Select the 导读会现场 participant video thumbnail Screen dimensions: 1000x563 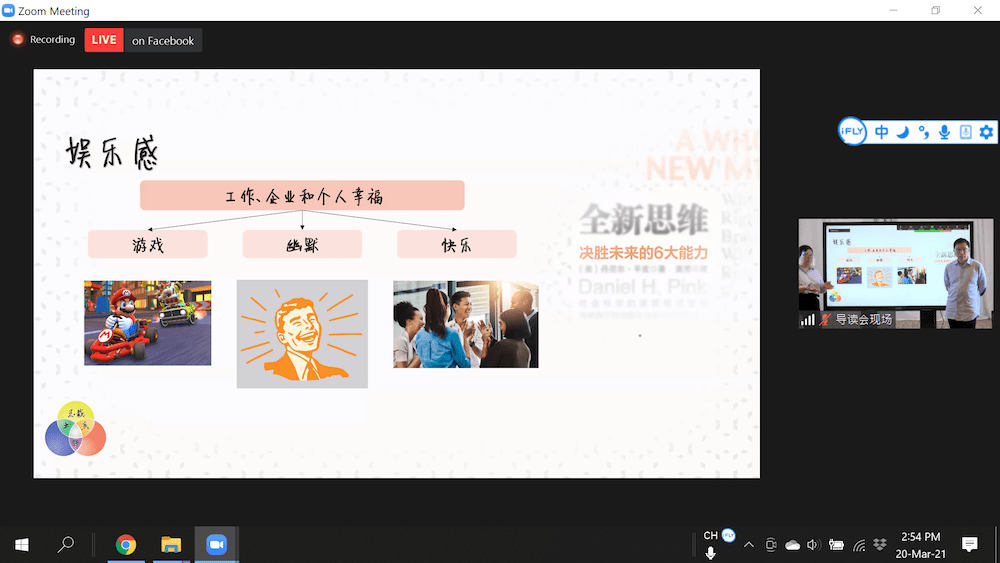pos(895,272)
